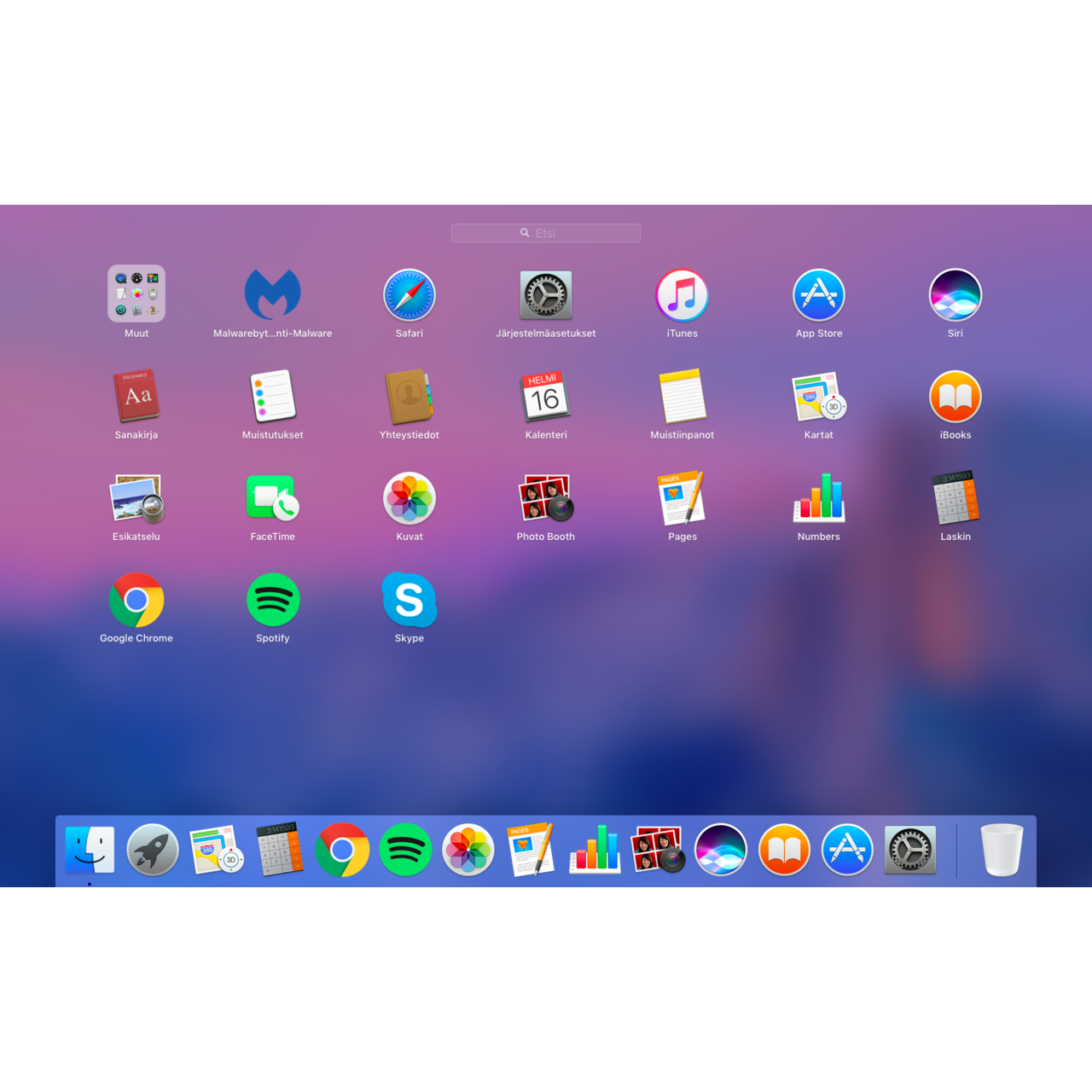The width and height of the screenshot is (1092, 1092).
Task: Launch Skype from Launchpad
Action: [x=409, y=600]
